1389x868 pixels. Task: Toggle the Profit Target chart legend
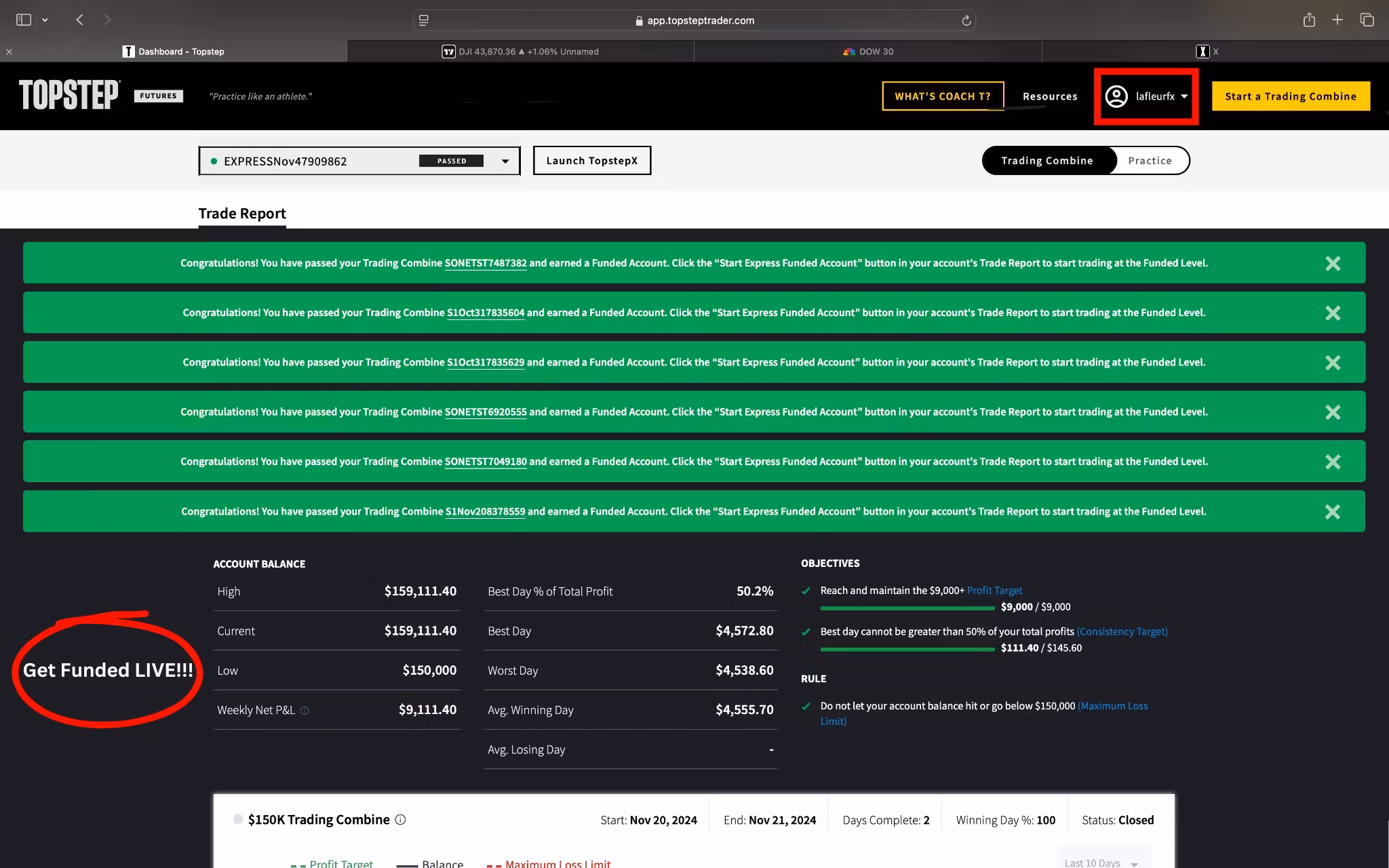tap(332, 864)
